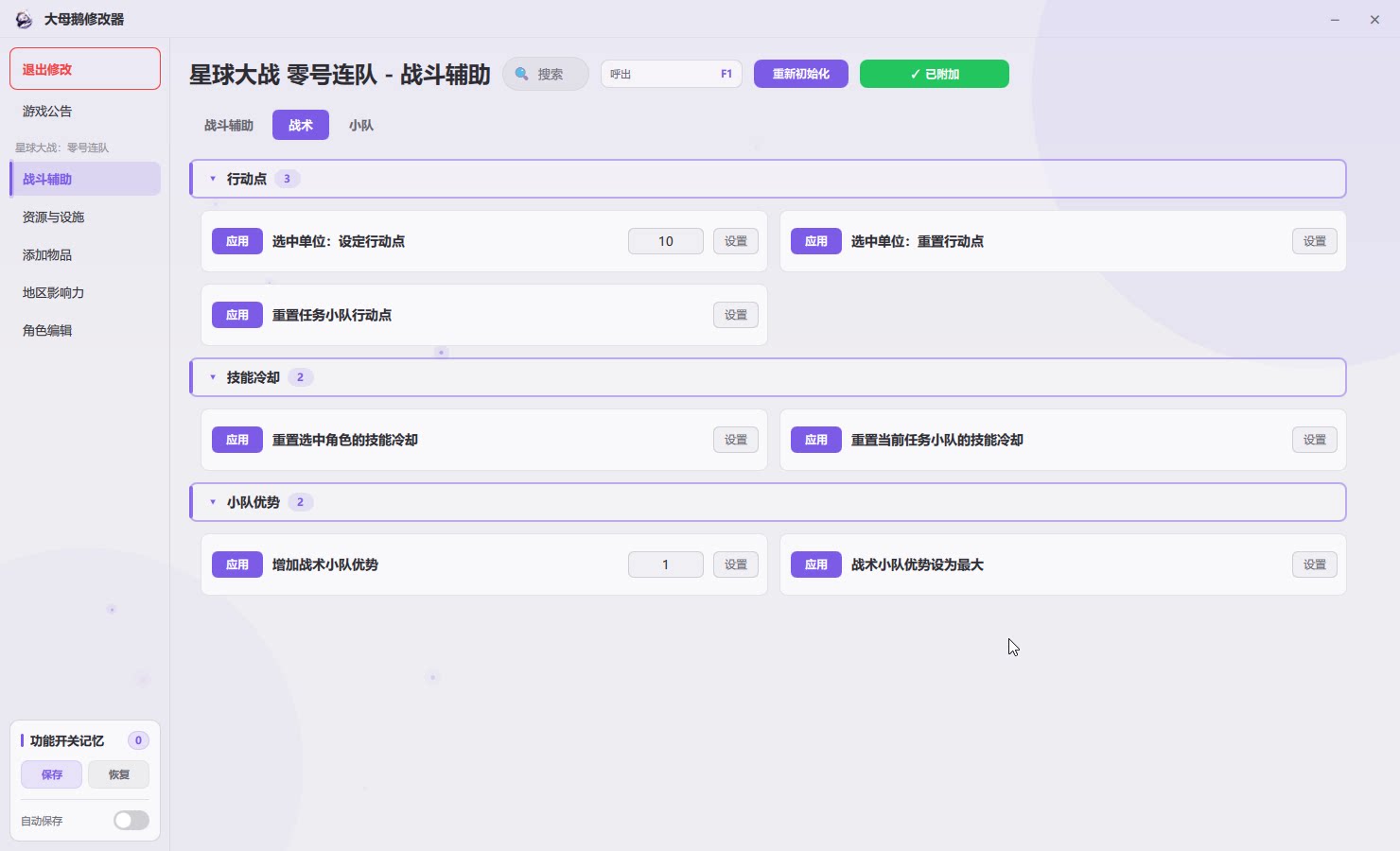Image resolution: width=1400 pixels, height=851 pixels.
Task: Click the 行动点 count badge 3
Action: click(288, 179)
